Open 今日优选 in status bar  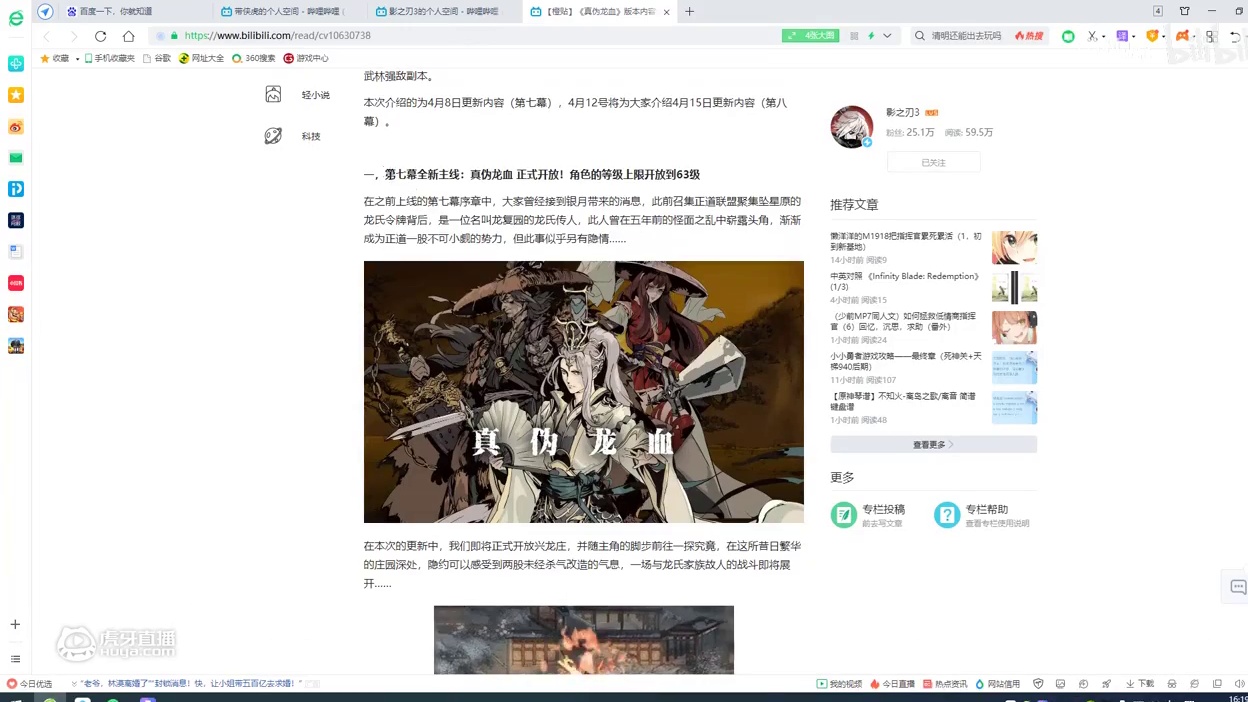29,684
